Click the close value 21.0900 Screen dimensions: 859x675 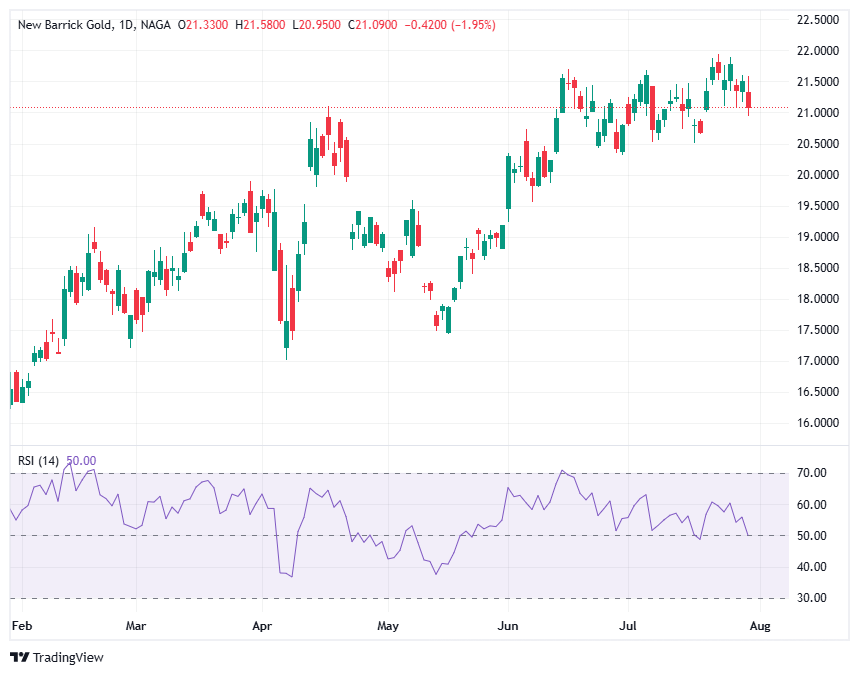376,25
